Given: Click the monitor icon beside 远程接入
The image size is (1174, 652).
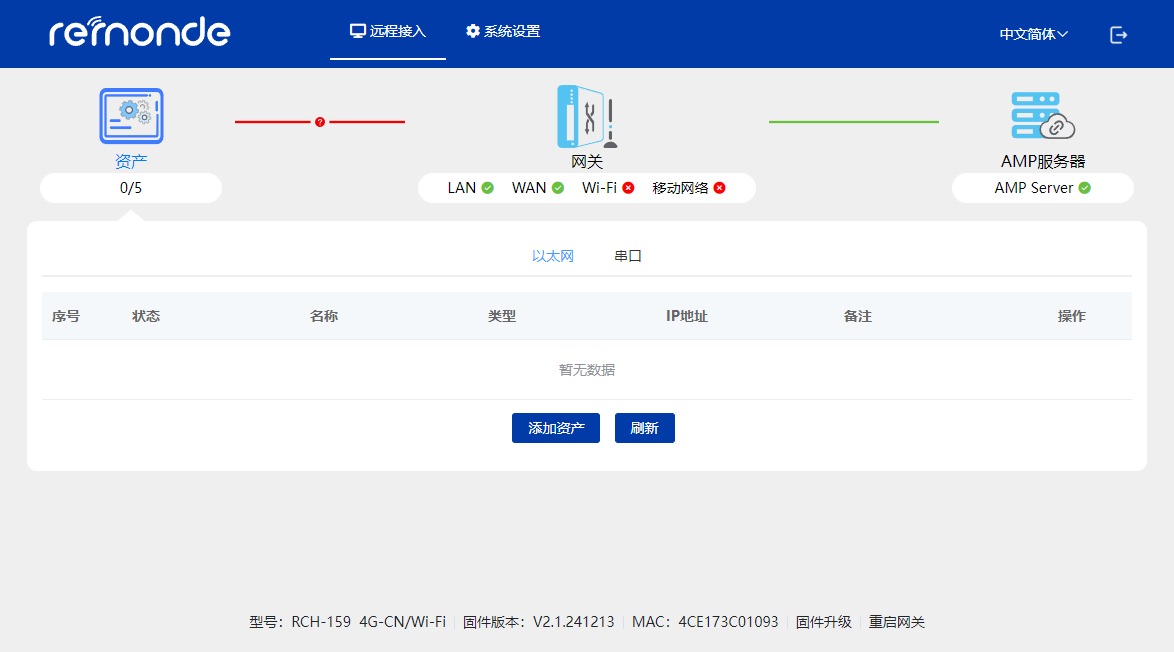Looking at the screenshot, I should coord(358,31).
